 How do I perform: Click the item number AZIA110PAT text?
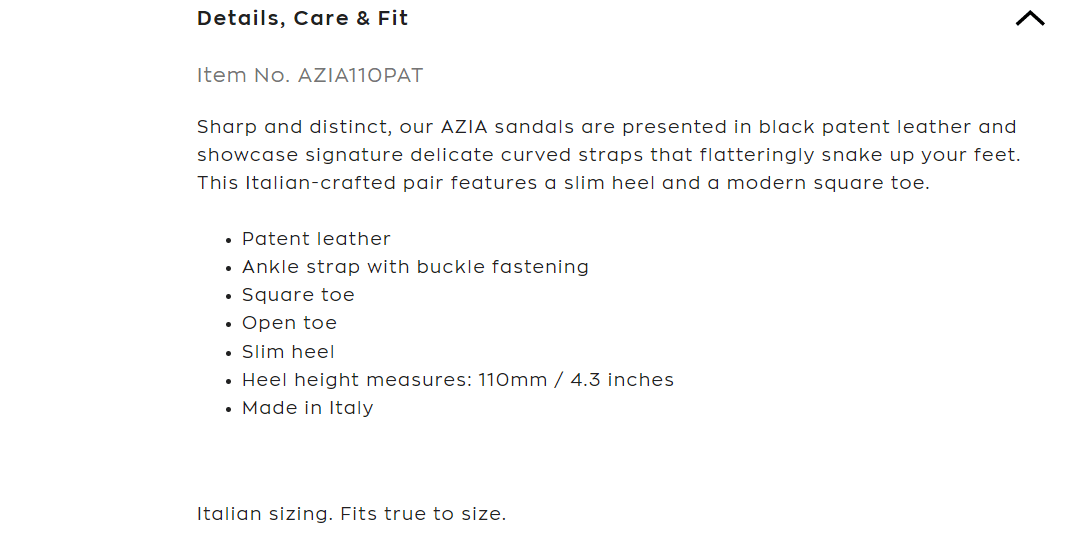360,76
